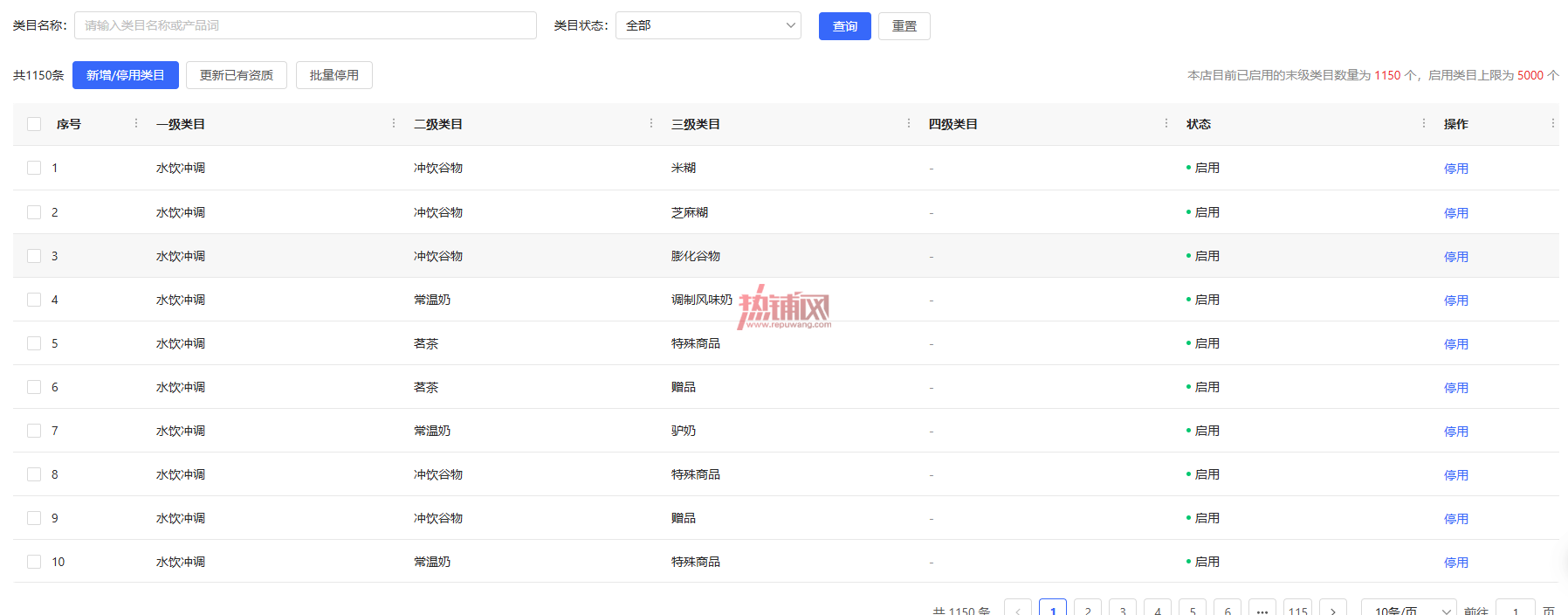The height and width of the screenshot is (615, 1568).
Task: Click 停用 link for row 9
Action: tap(1456, 519)
